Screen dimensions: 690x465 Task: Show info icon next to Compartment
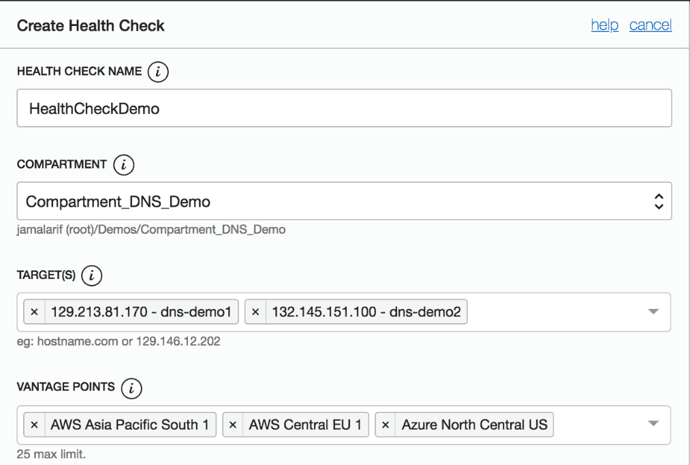coord(123,165)
